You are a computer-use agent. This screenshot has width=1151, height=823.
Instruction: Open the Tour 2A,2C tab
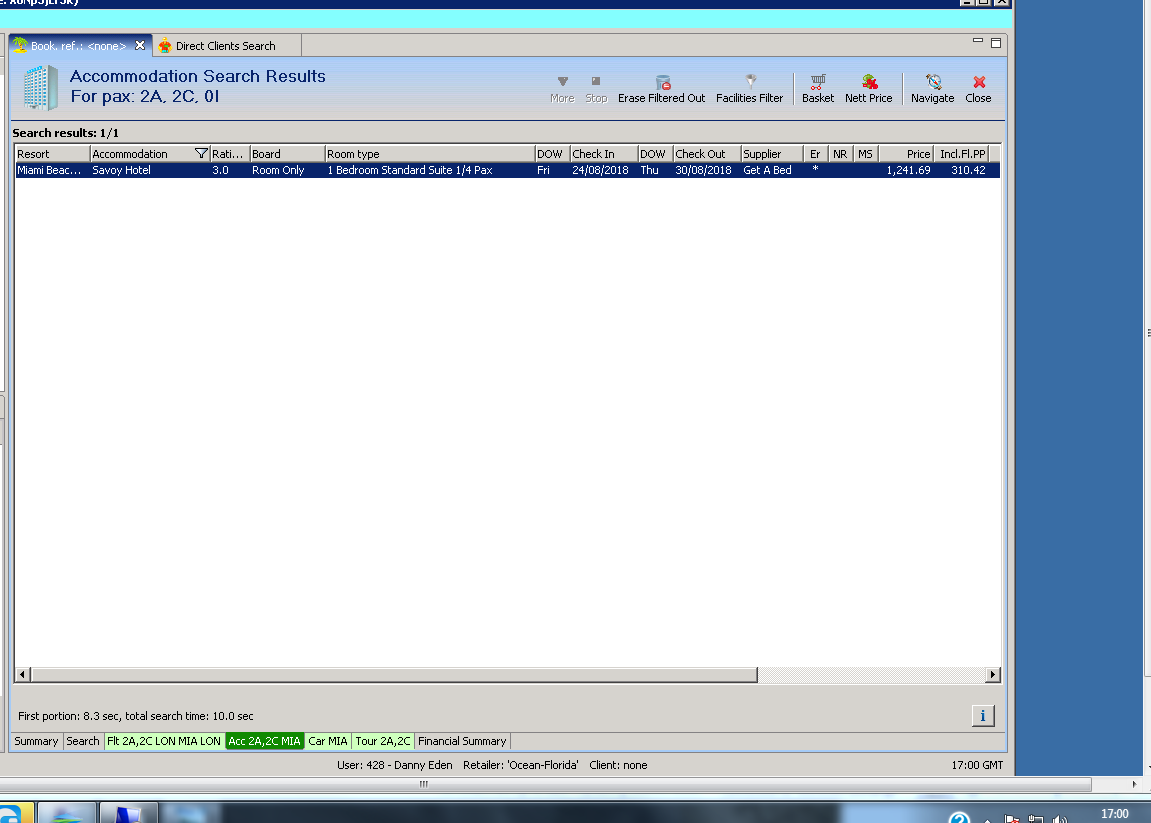[383, 741]
